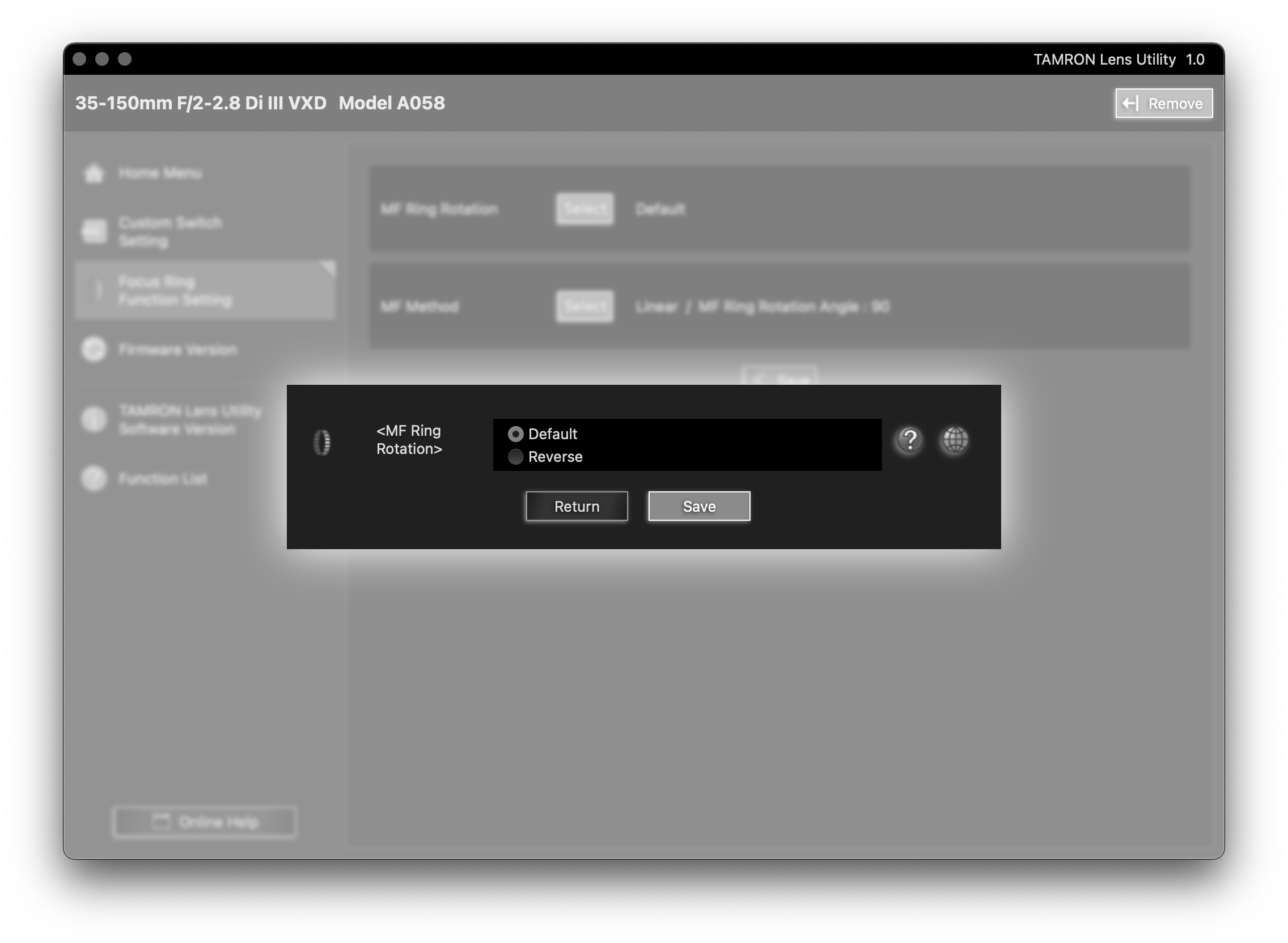Click the Firmware Version sidebar icon
Screen dimensions: 1288x943
point(94,349)
